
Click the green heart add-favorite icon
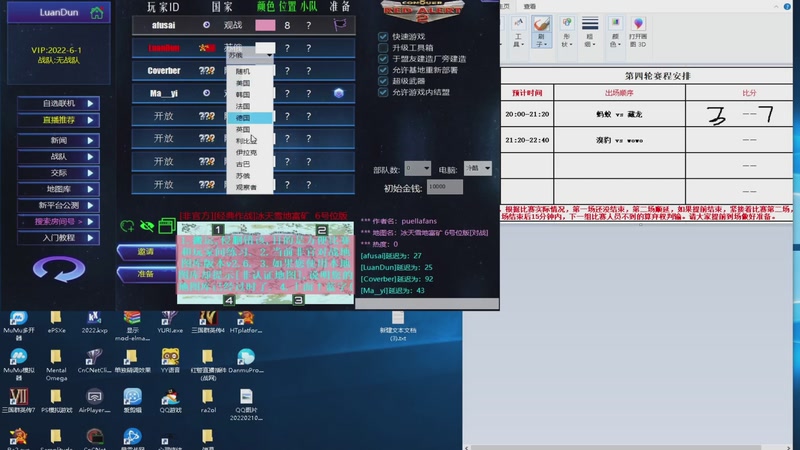point(127,226)
